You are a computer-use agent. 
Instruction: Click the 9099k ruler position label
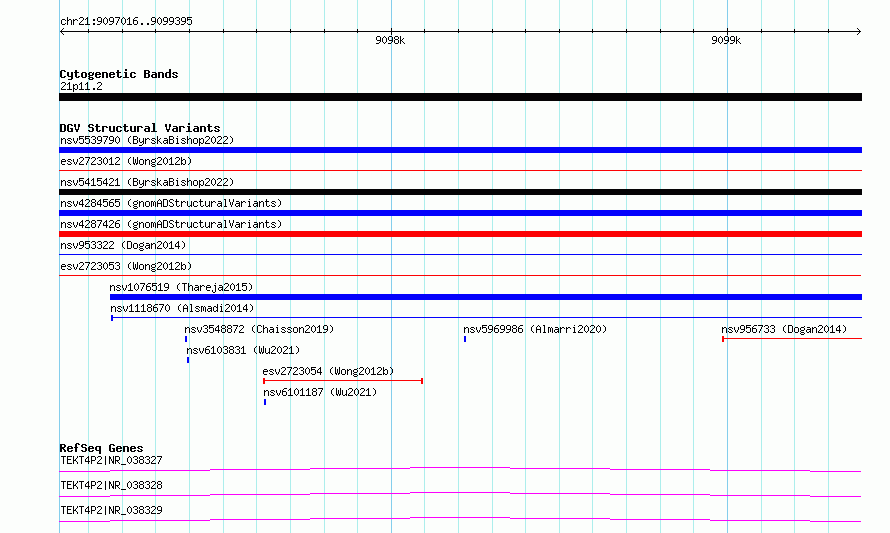(726, 40)
